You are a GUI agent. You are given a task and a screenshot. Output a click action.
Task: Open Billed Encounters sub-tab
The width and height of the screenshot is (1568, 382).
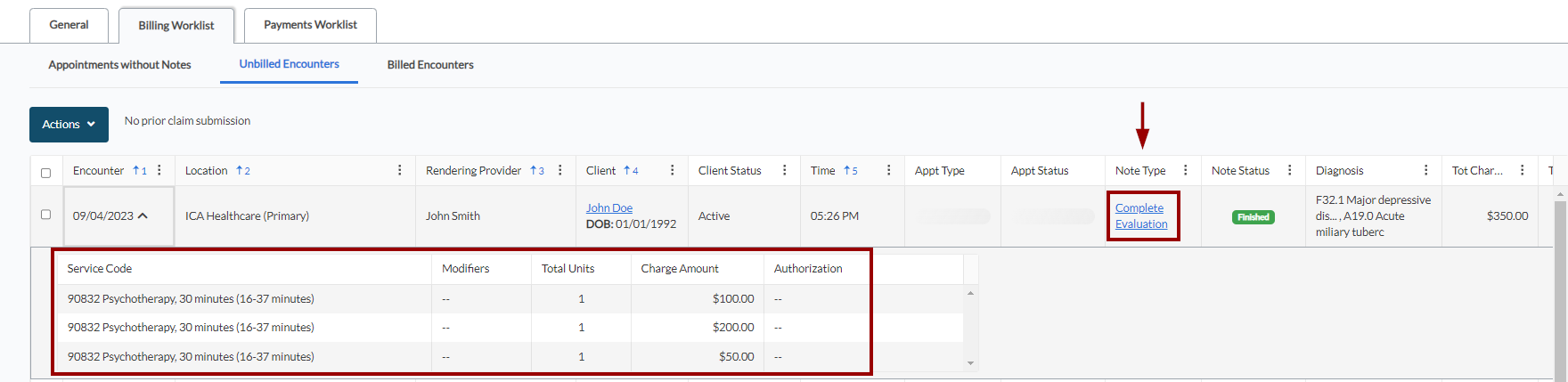coord(430,65)
